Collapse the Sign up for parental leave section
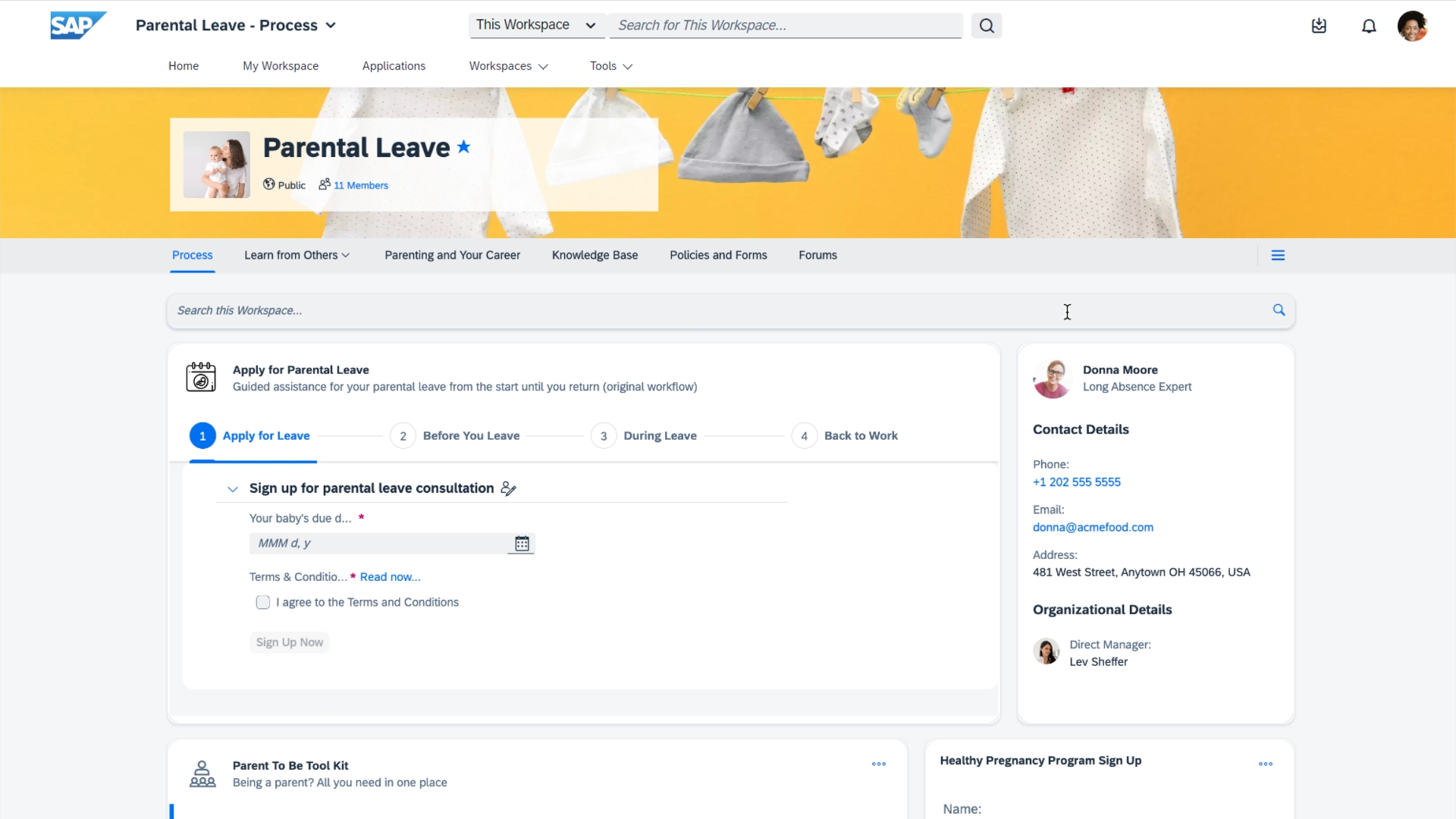 click(233, 489)
